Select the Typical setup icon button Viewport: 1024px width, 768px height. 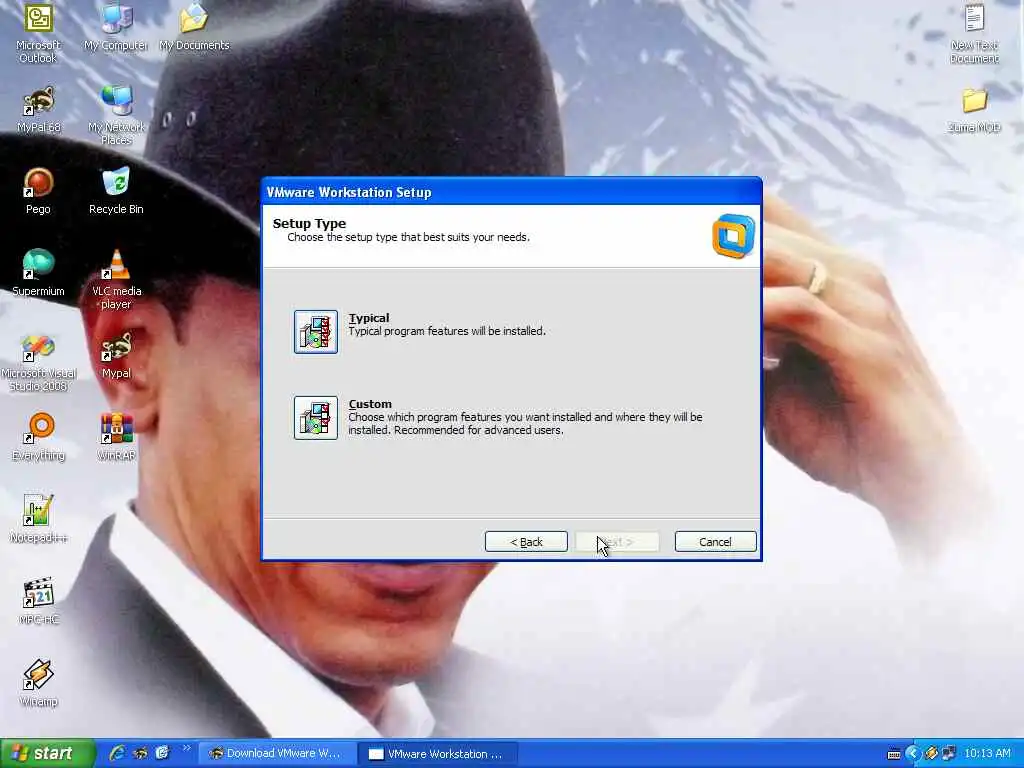(x=316, y=332)
